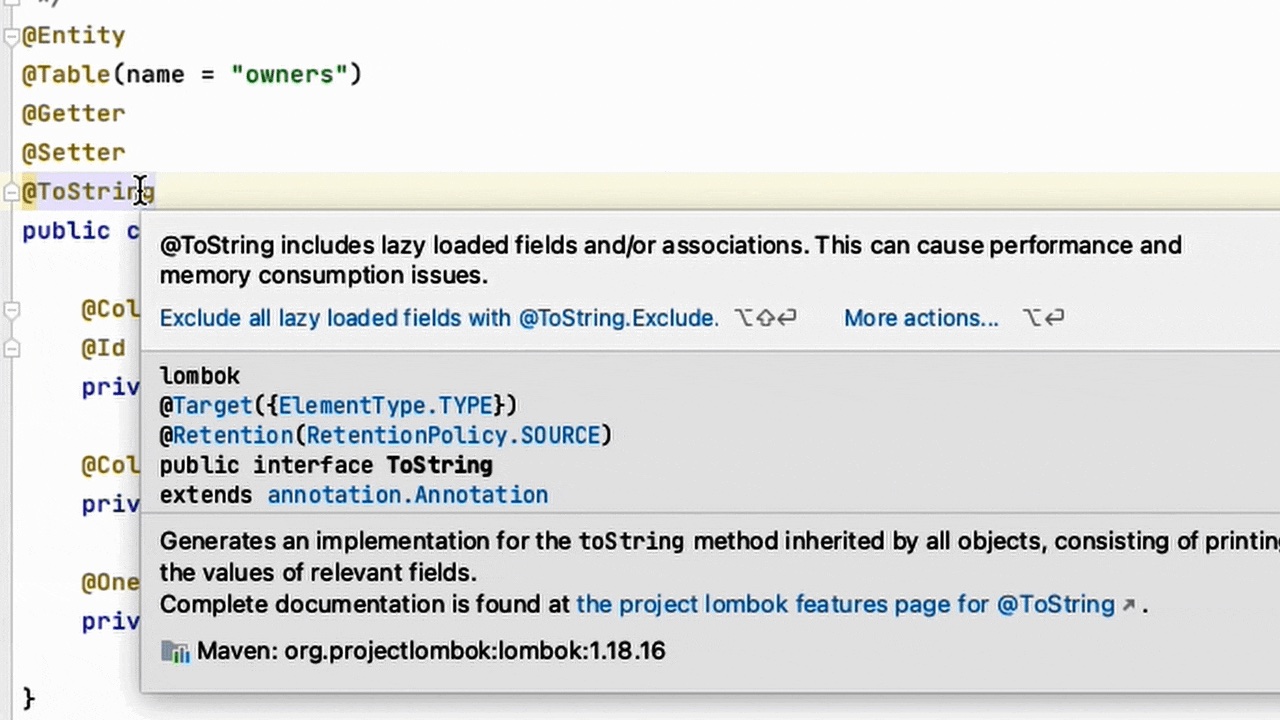Place cursor in the "owners" string
Image resolution: width=1280 pixels, height=720 pixels.
point(296,75)
